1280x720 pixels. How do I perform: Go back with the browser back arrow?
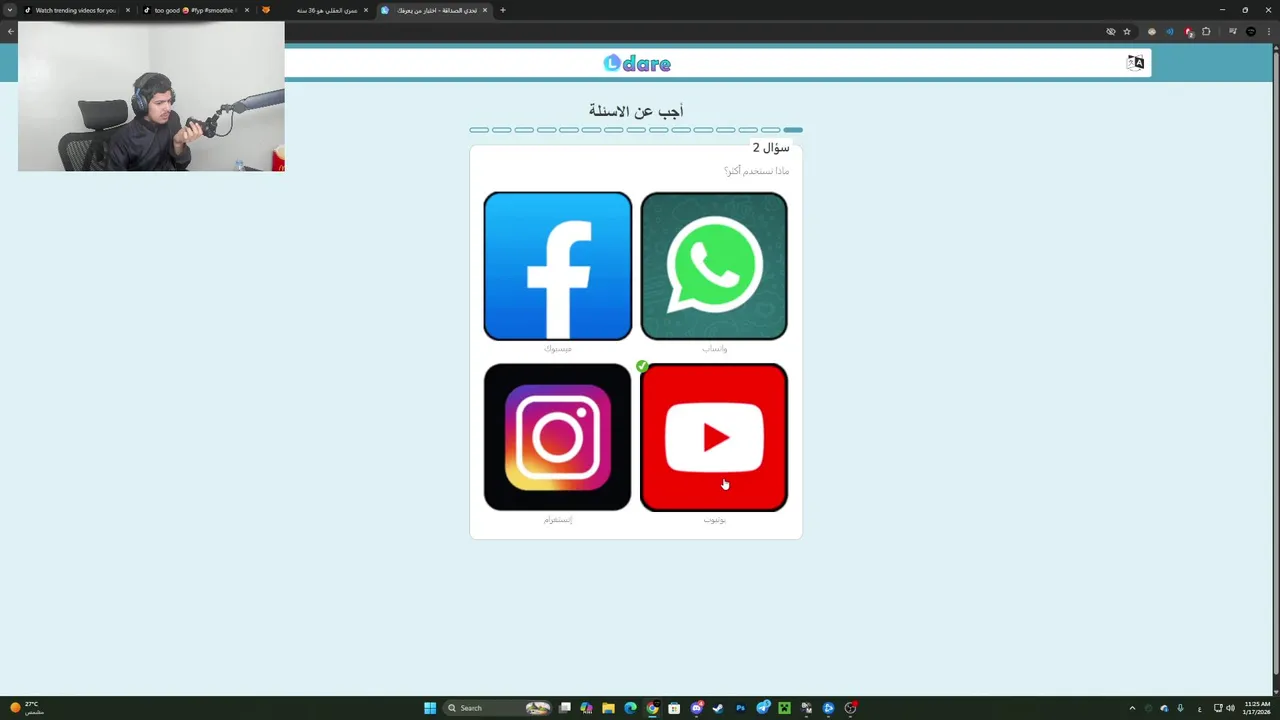point(10,31)
